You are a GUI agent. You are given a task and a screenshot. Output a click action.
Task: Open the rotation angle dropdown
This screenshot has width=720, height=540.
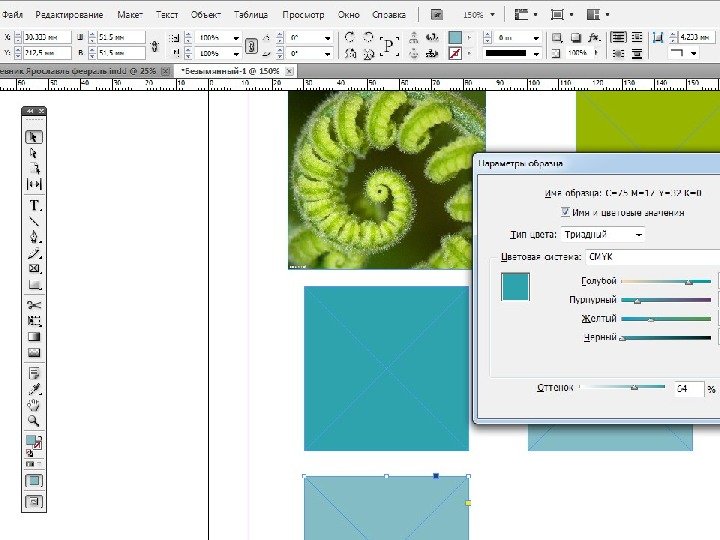coord(327,38)
